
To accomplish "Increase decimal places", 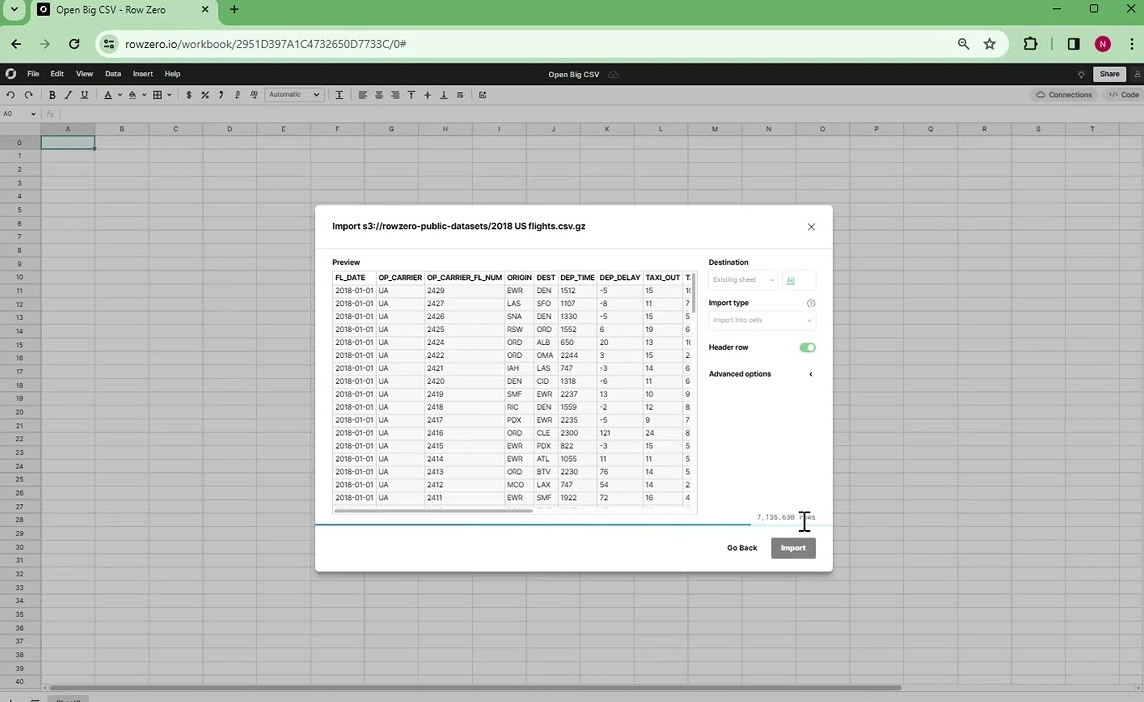I will pos(253,95).
